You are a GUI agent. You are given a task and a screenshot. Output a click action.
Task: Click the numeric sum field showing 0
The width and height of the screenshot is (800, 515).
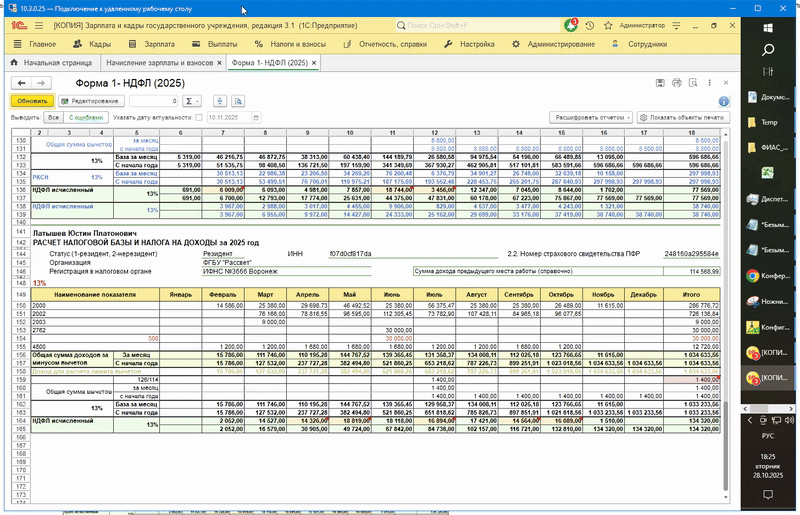tap(154, 101)
